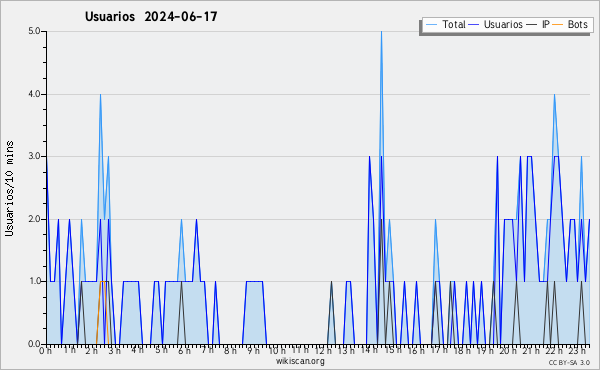This screenshot has height=370, width=600.
Task: Click the '2 h' x-axis label
Action: click(x=91, y=350)
